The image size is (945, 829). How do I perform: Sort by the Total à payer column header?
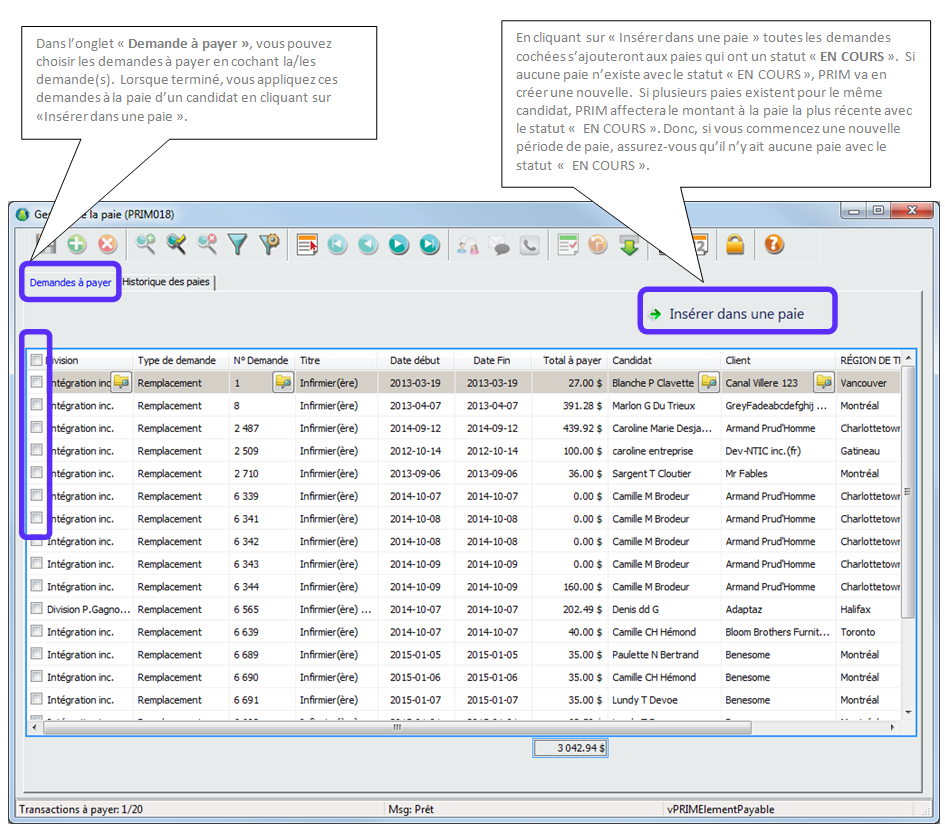coord(572,360)
